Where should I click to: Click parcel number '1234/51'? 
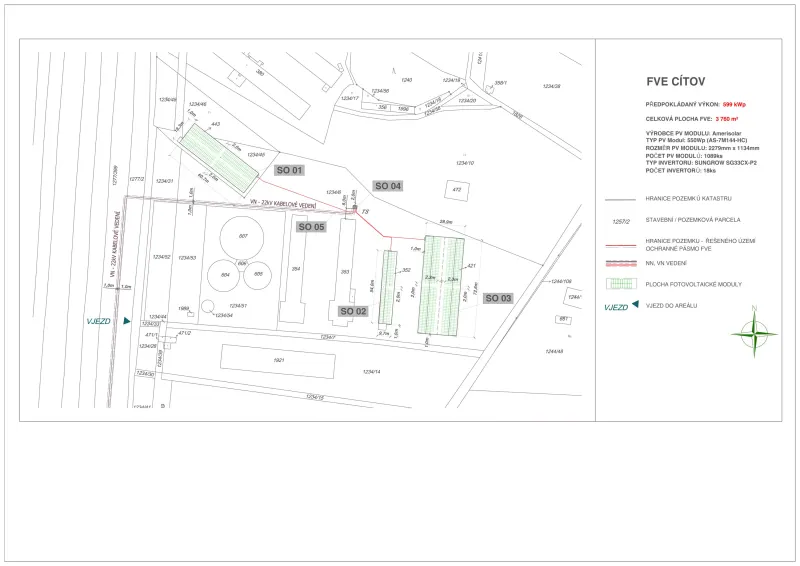pyautogui.click(x=238, y=306)
